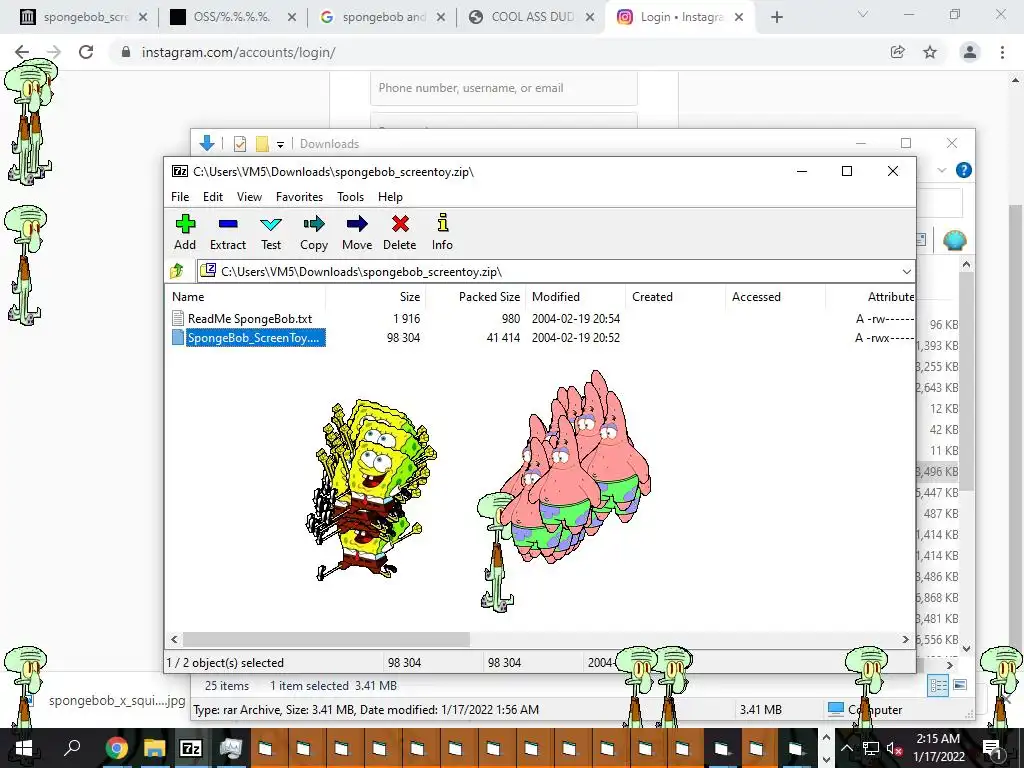The height and width of the screenshot is (768, 1024).
Task: Sort by Accessed column header
Action: click(x=775, y=296)
